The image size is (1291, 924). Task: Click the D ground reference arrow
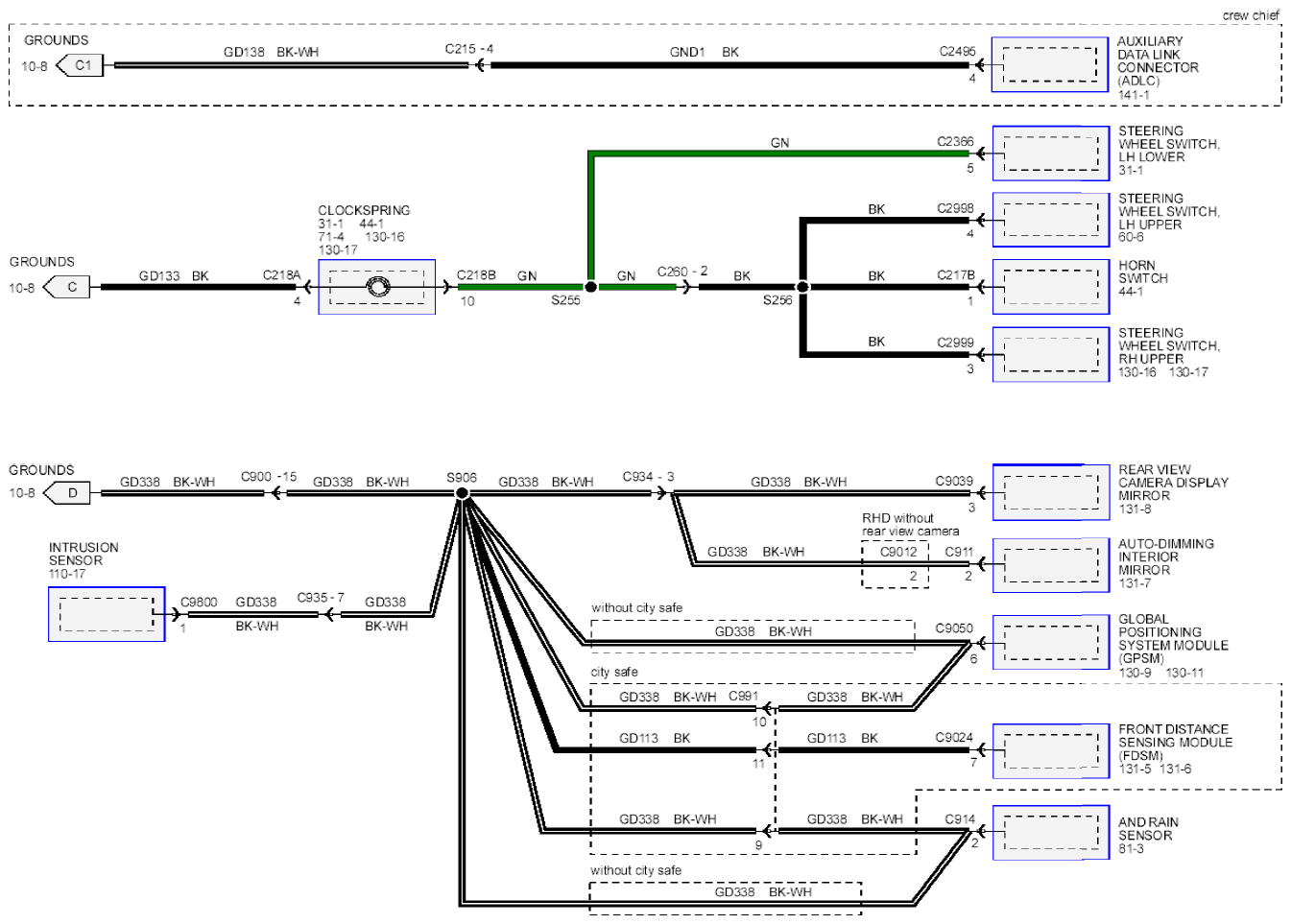pos(67,493)
